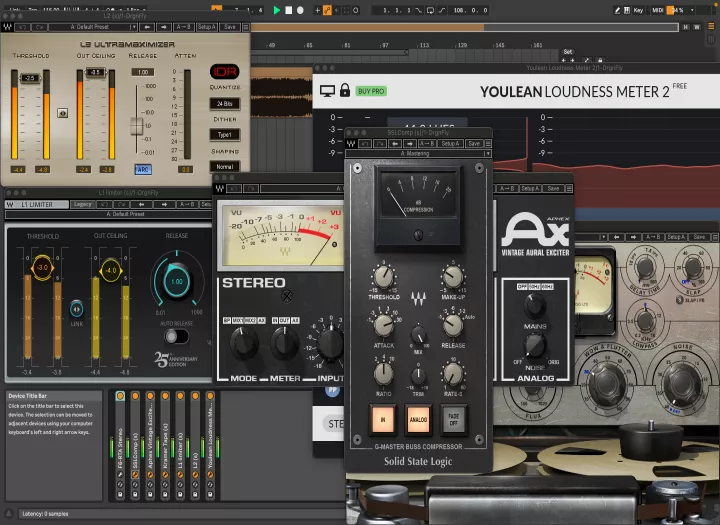
Task: Open A: Default Preset menu in L1 Limiter
Action: pos(108,214)
